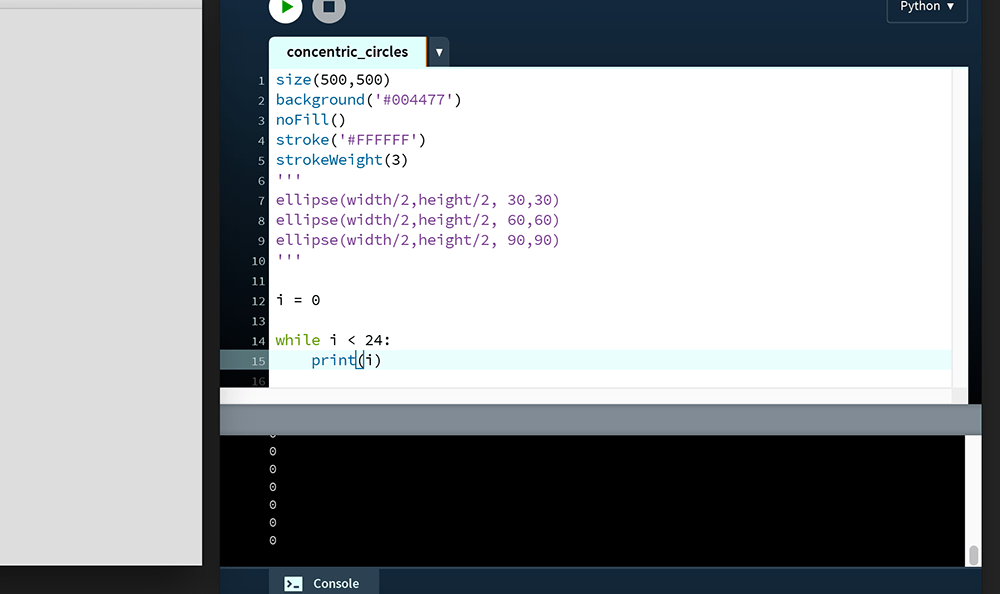
Task: Click the print(i) code line
Action: [346, 360]
